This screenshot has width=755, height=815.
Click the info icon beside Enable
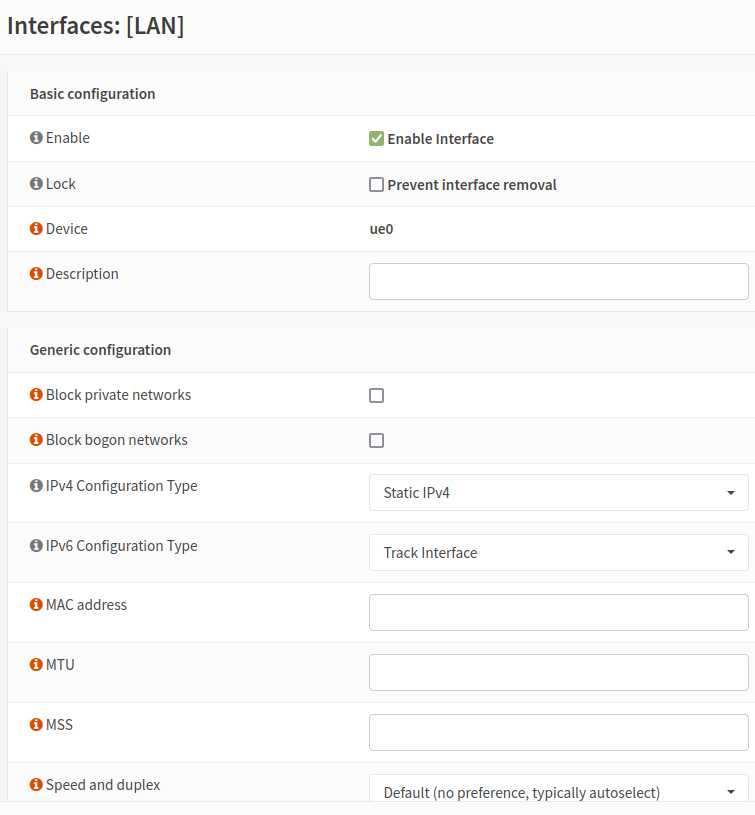point(37,138)
